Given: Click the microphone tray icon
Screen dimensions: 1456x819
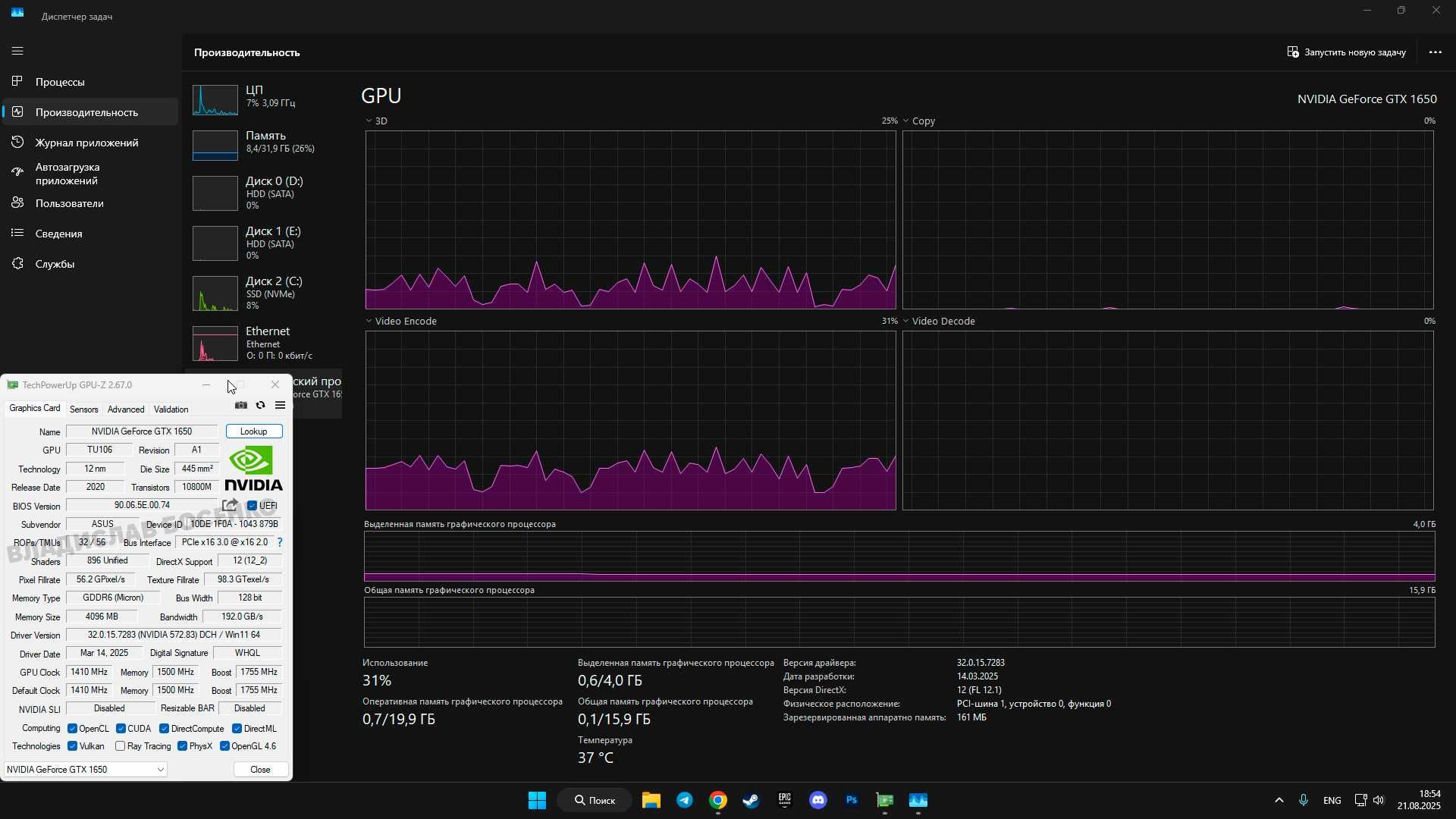Looking at the screenshot, I should click(1304, 800).
